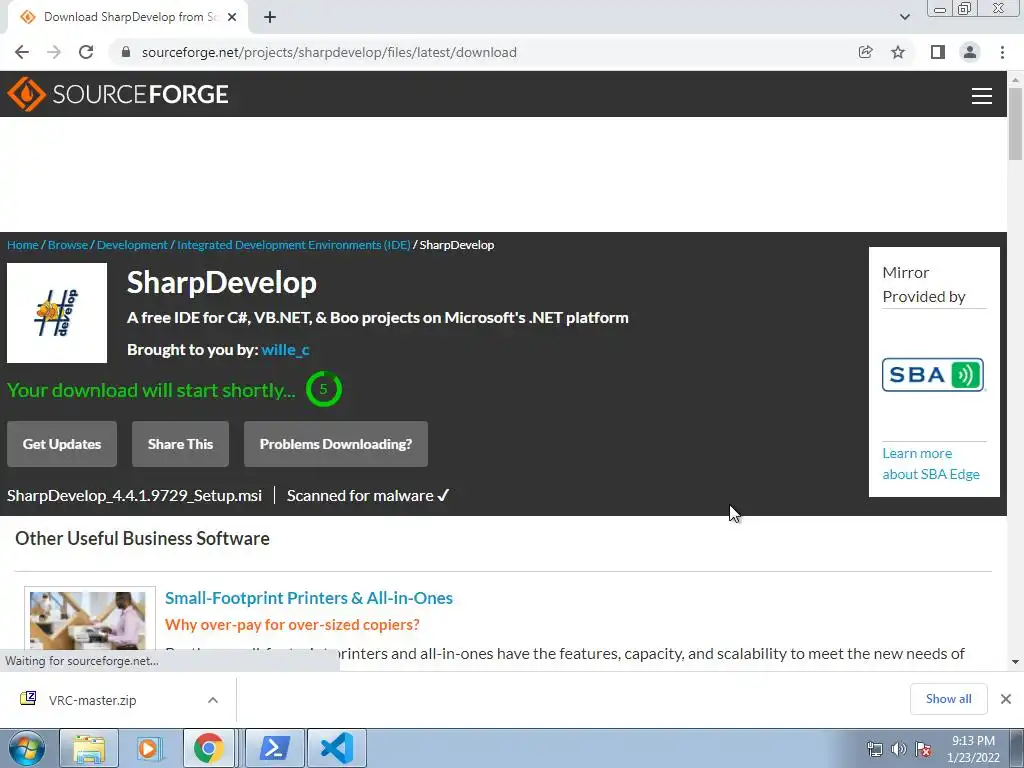Click the Action Center flag tray icon
The image size is (1024, 768).
point(923,749)
